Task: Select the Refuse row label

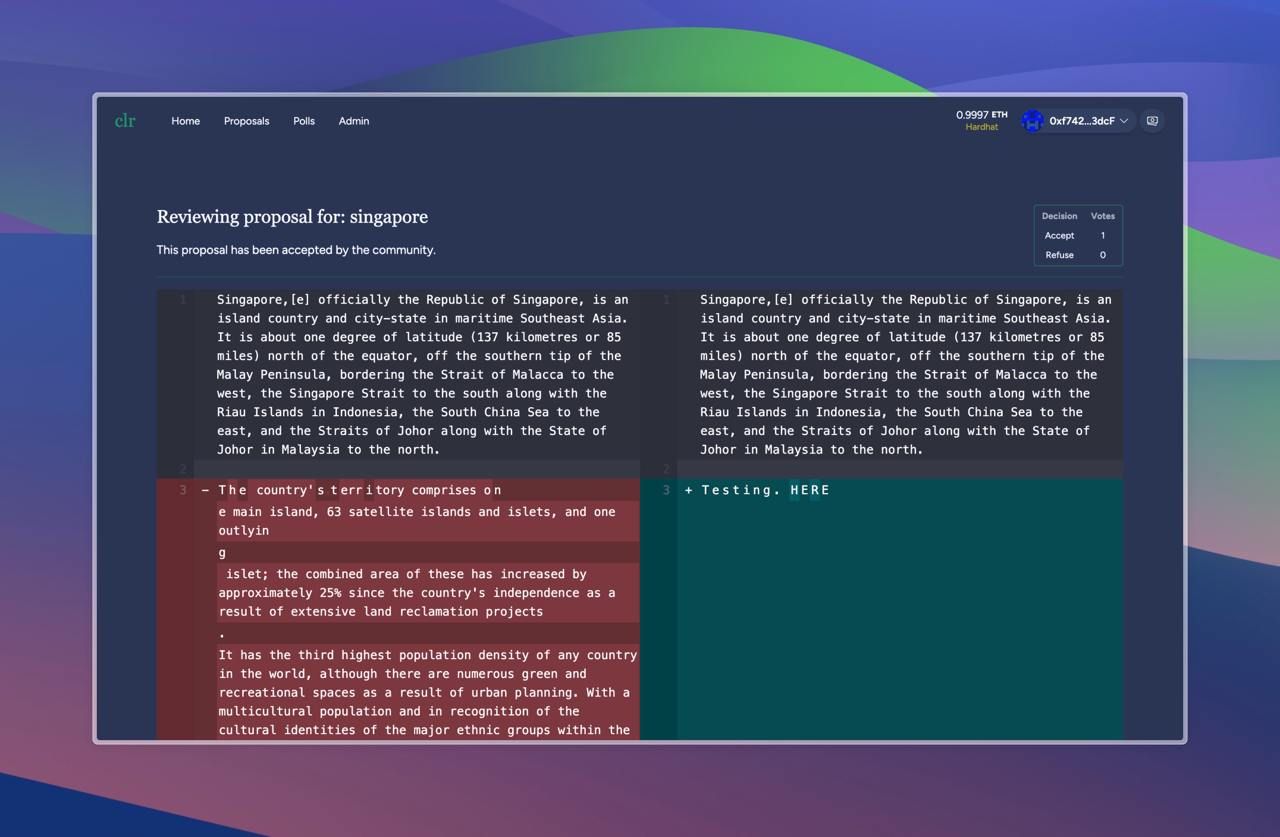Action: click(x=1059, y=255)
